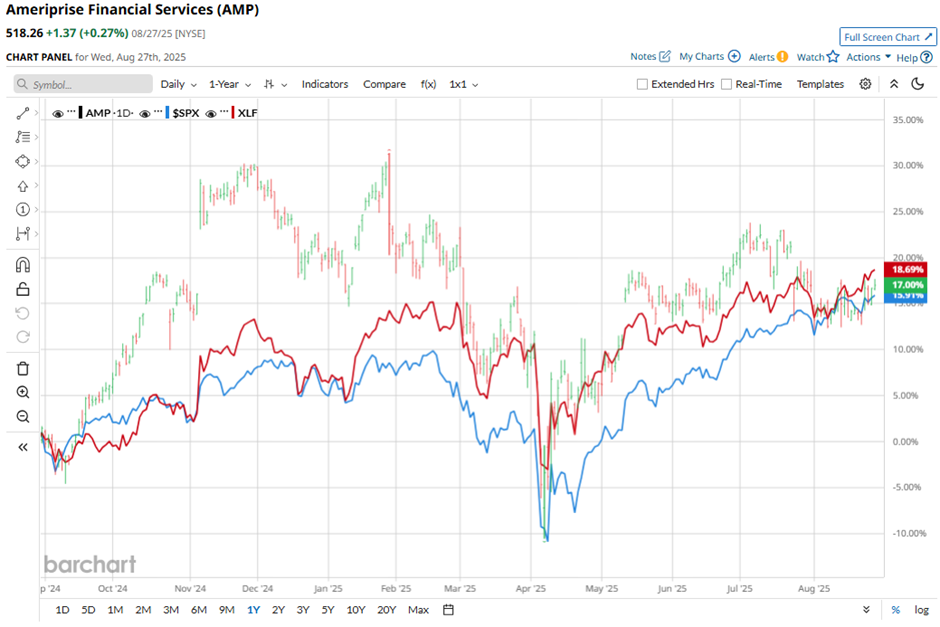This screenshot has height=627, width=940.
Task: Open Full Screen Chart
Action: pyautogui.click(x=888, y=37)
